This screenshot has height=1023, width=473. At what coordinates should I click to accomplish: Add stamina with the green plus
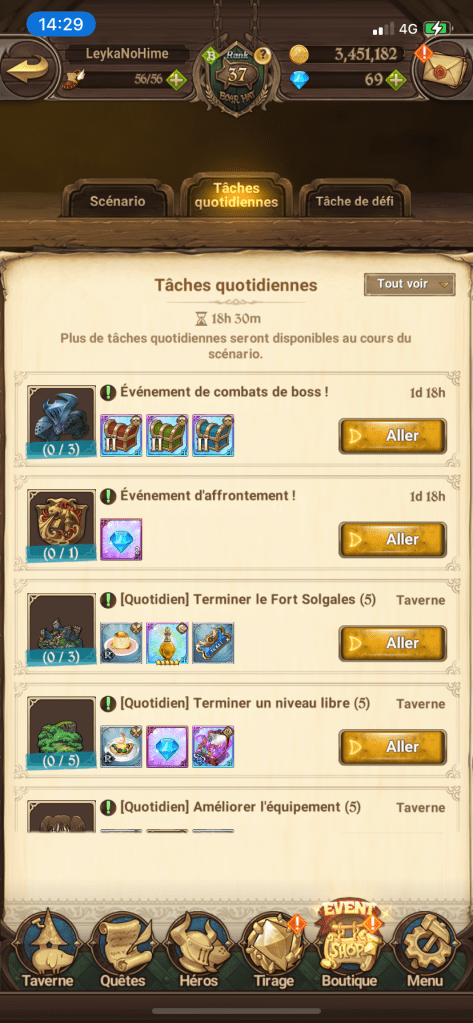coord(177,80)
